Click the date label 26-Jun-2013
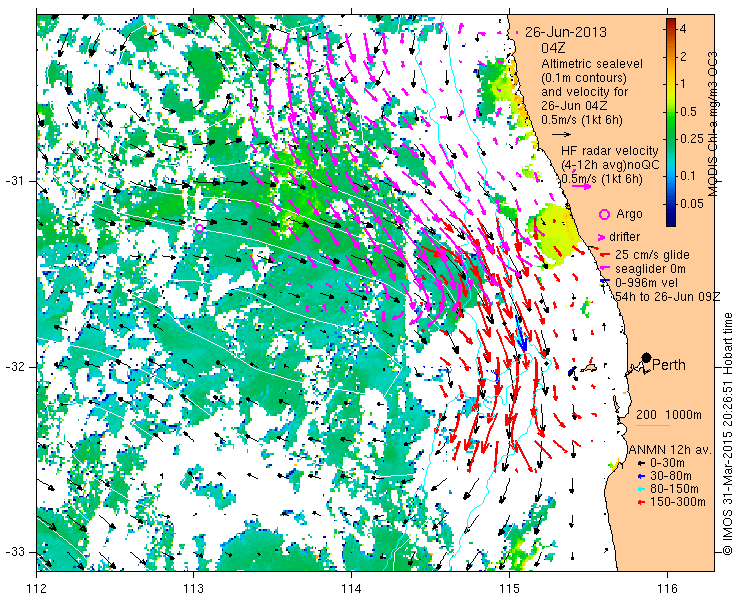Viewport: 740px width, 600px height. (566, 33)
